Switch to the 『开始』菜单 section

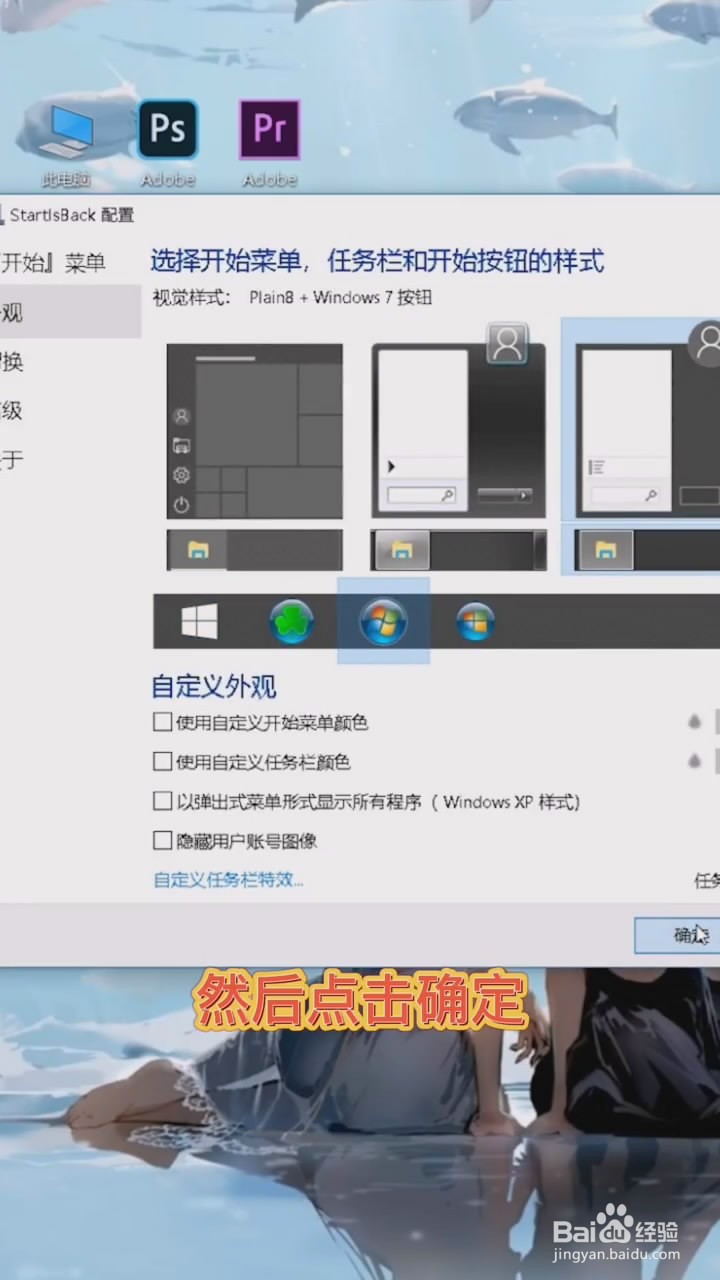pos(52,263)
